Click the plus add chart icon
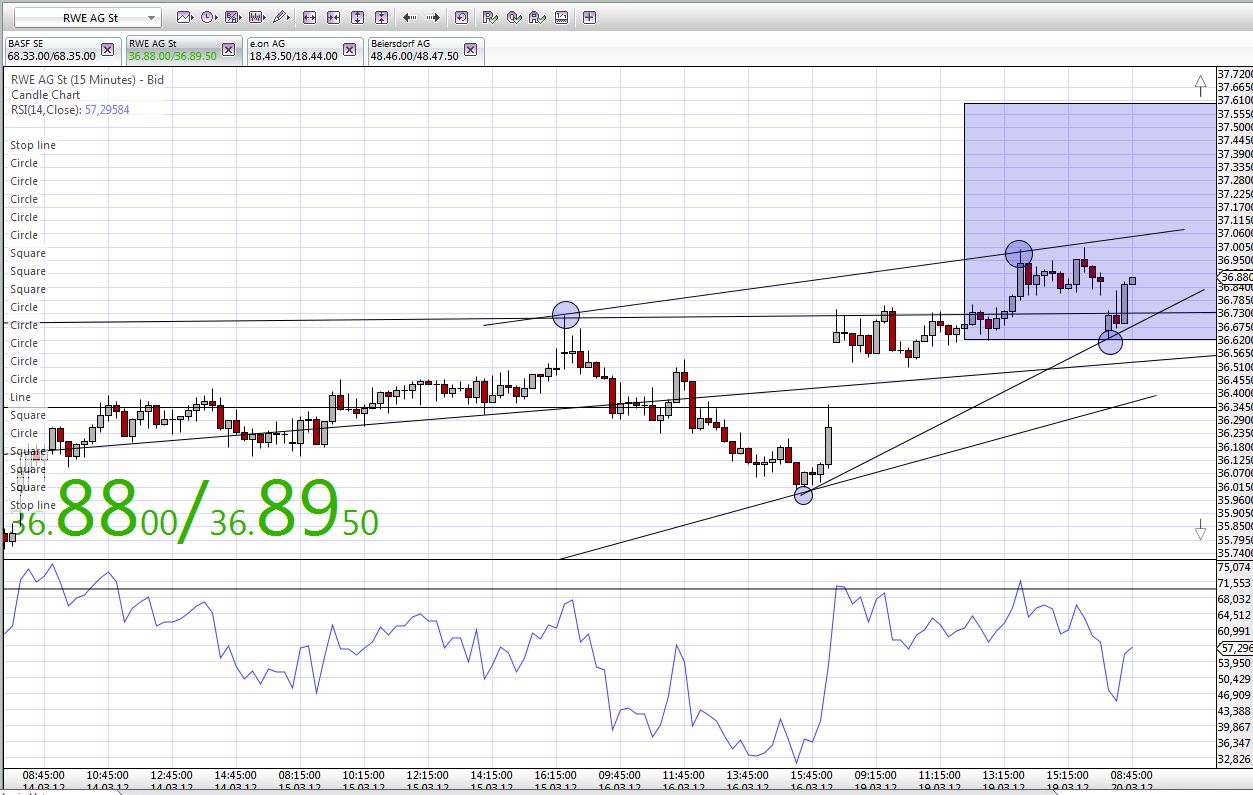The image size is (1253, 795). (589, 17)
